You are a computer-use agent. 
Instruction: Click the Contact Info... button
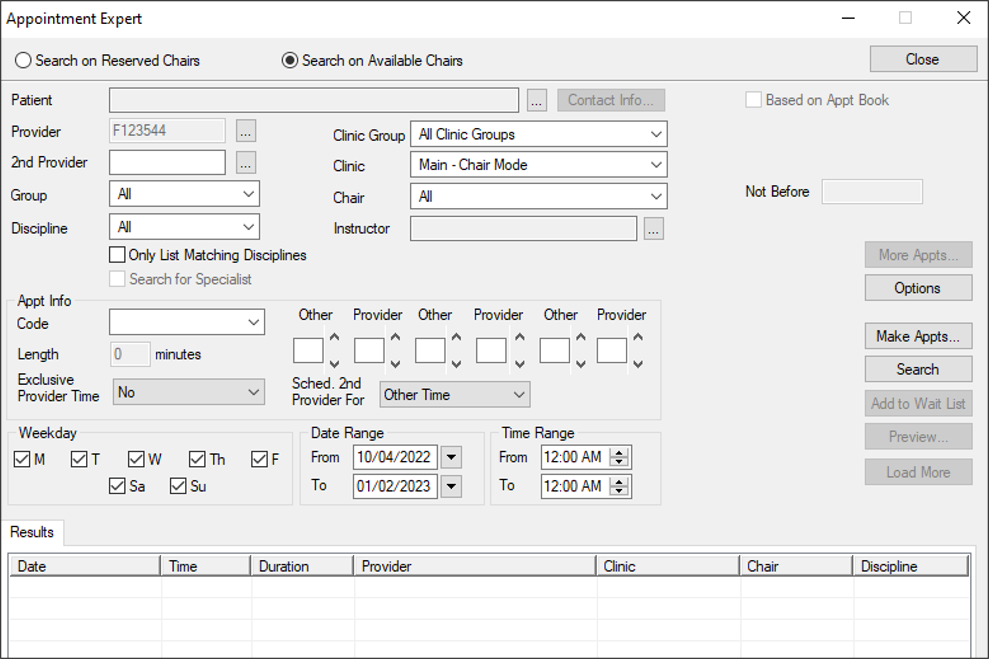611,100
